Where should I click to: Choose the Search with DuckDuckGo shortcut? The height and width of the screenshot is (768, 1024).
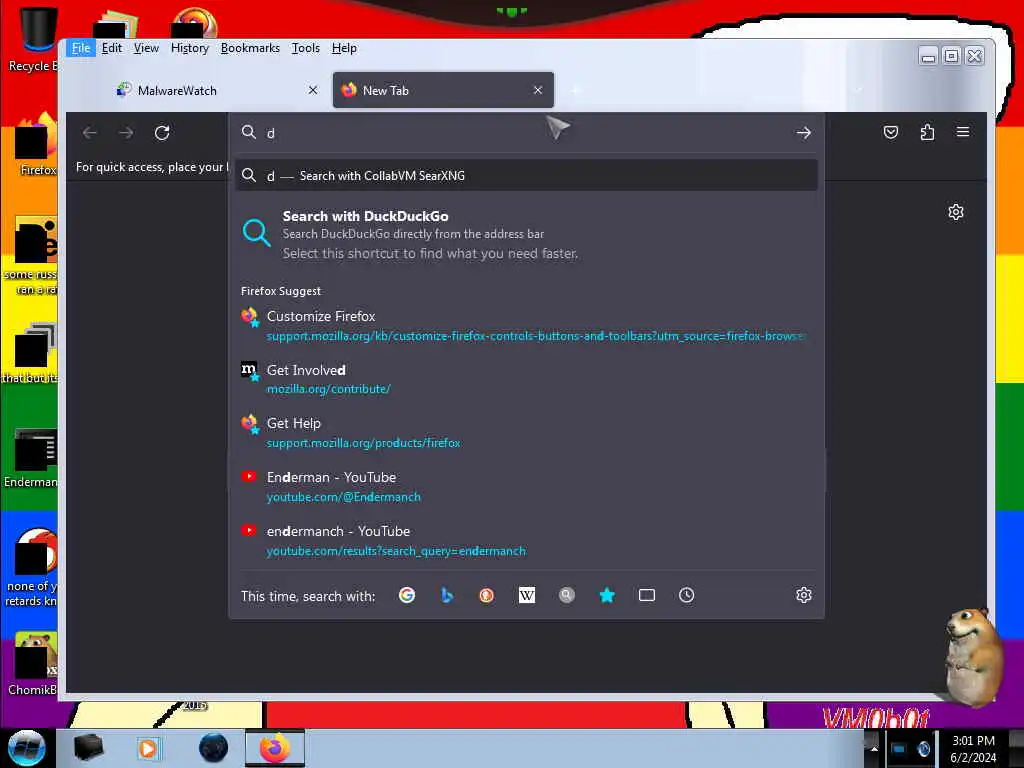click(x=526, y=233)
